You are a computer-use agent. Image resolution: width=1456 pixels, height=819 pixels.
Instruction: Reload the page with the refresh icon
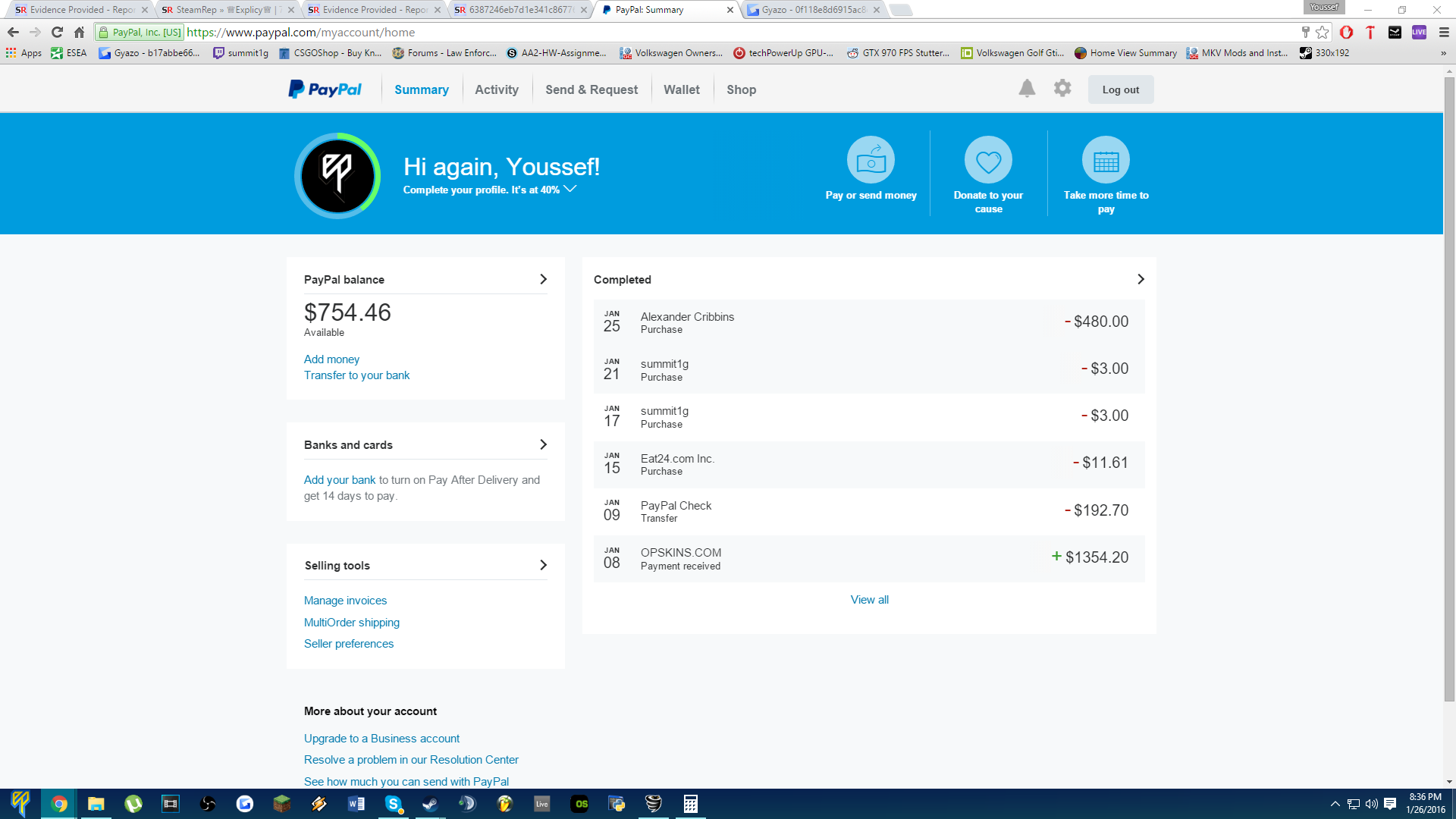pyautogui.click(x=57, y=32)
